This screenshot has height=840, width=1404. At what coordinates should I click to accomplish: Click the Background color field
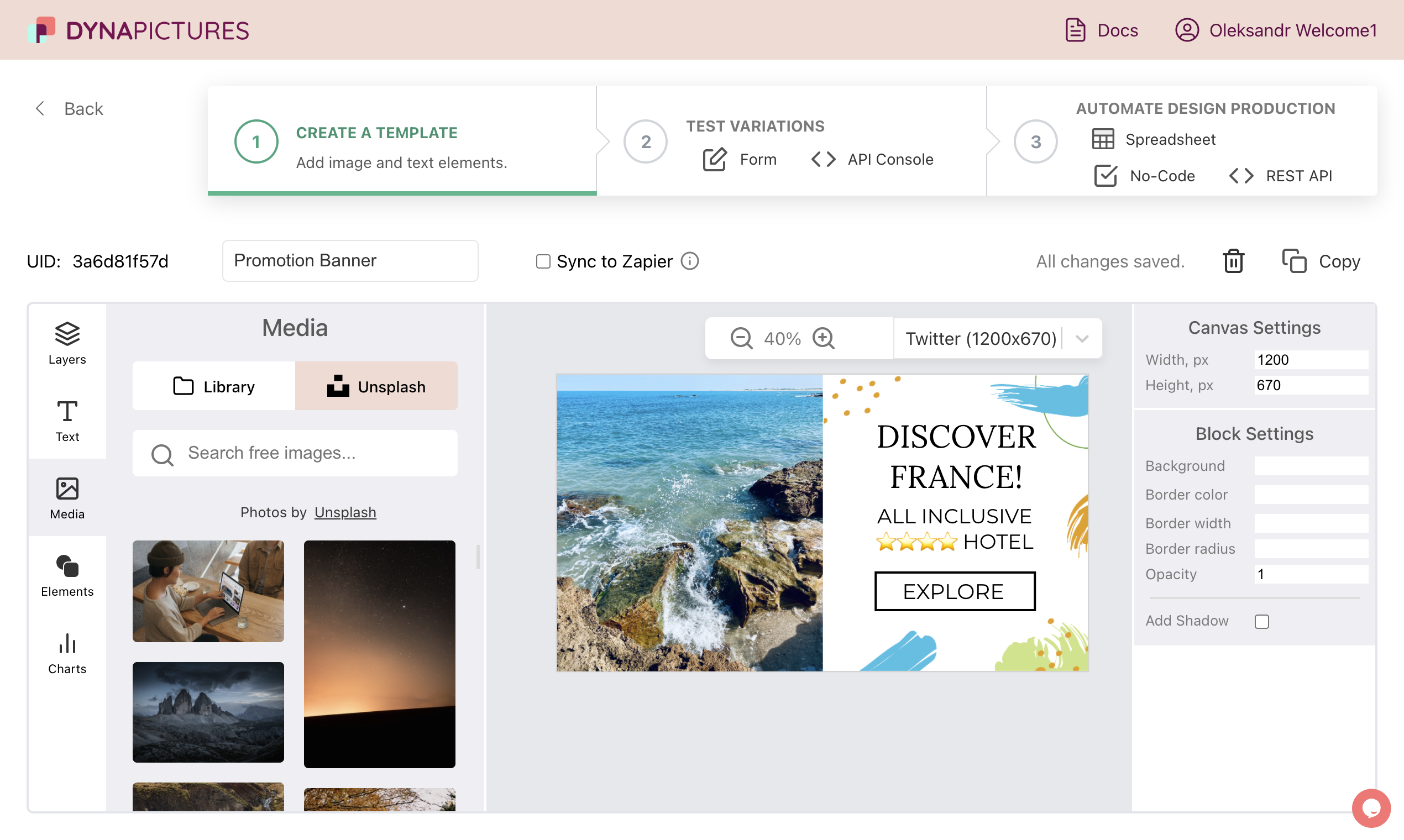pos(1311,466)
